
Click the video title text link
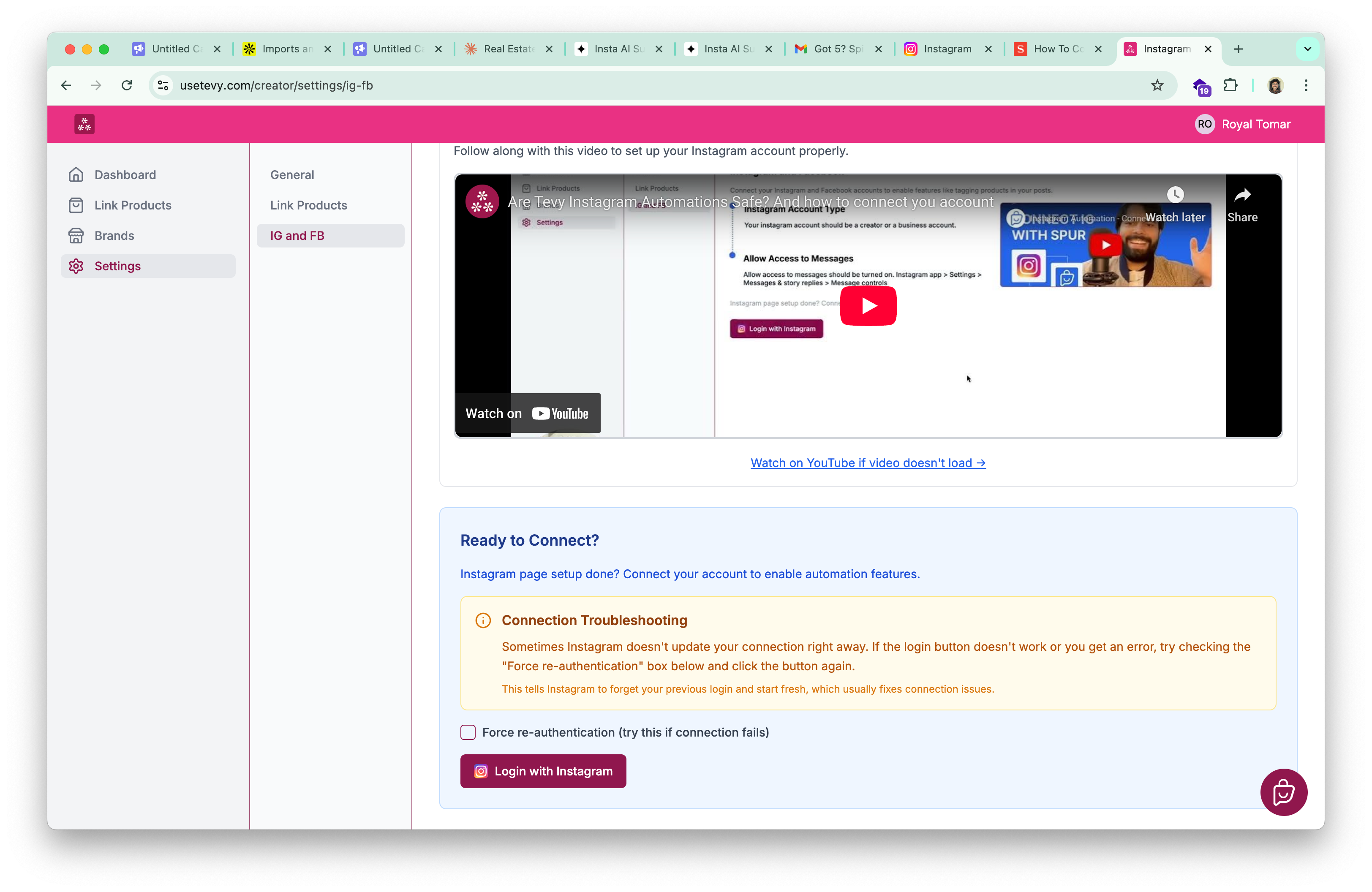pyautogui.click(x=751, y=202)
